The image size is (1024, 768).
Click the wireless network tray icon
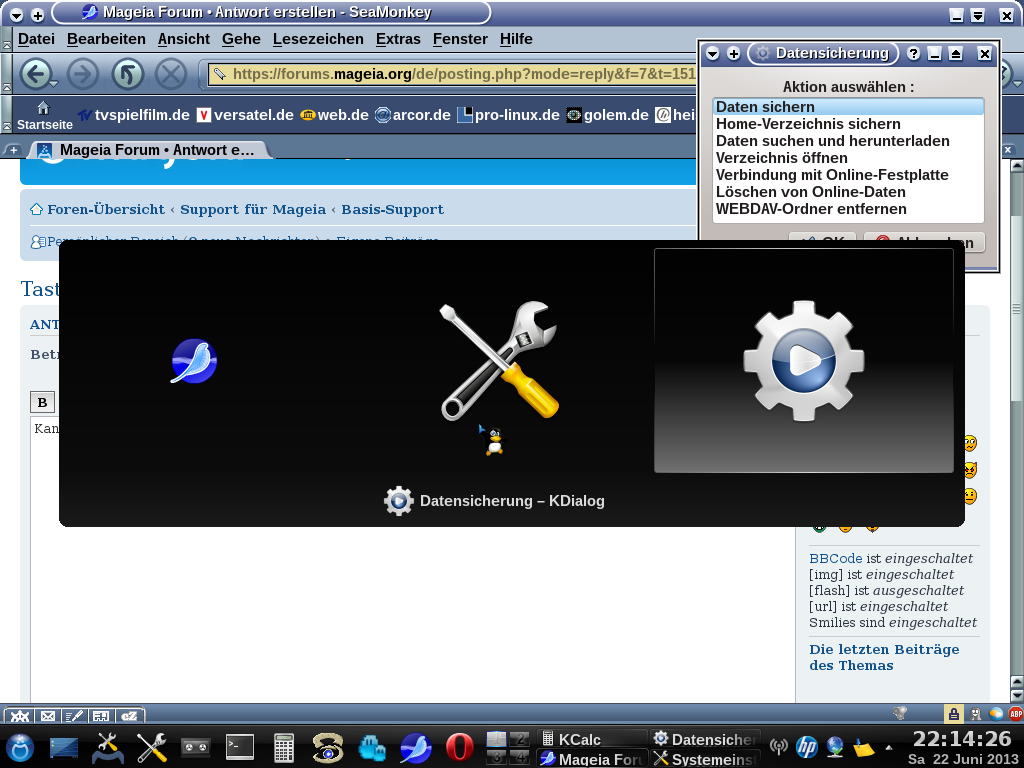[778, 746]
